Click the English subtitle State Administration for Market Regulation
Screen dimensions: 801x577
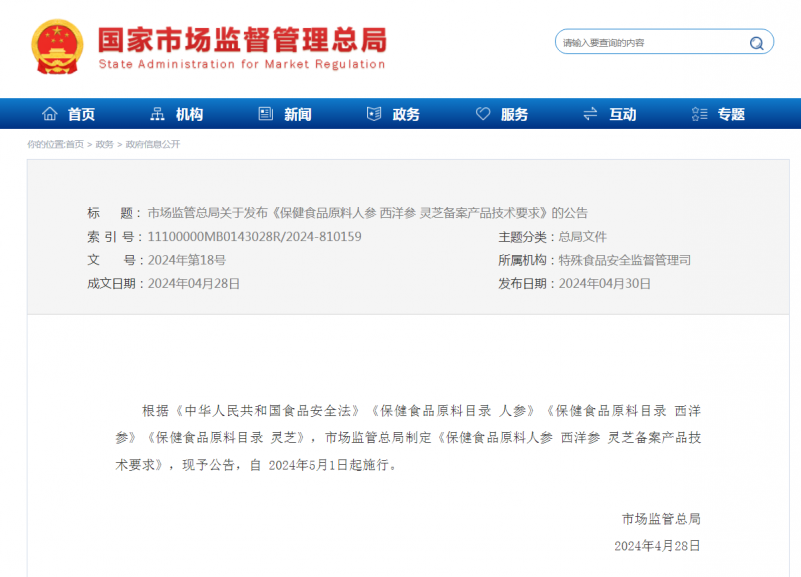(x=242, y=64)
